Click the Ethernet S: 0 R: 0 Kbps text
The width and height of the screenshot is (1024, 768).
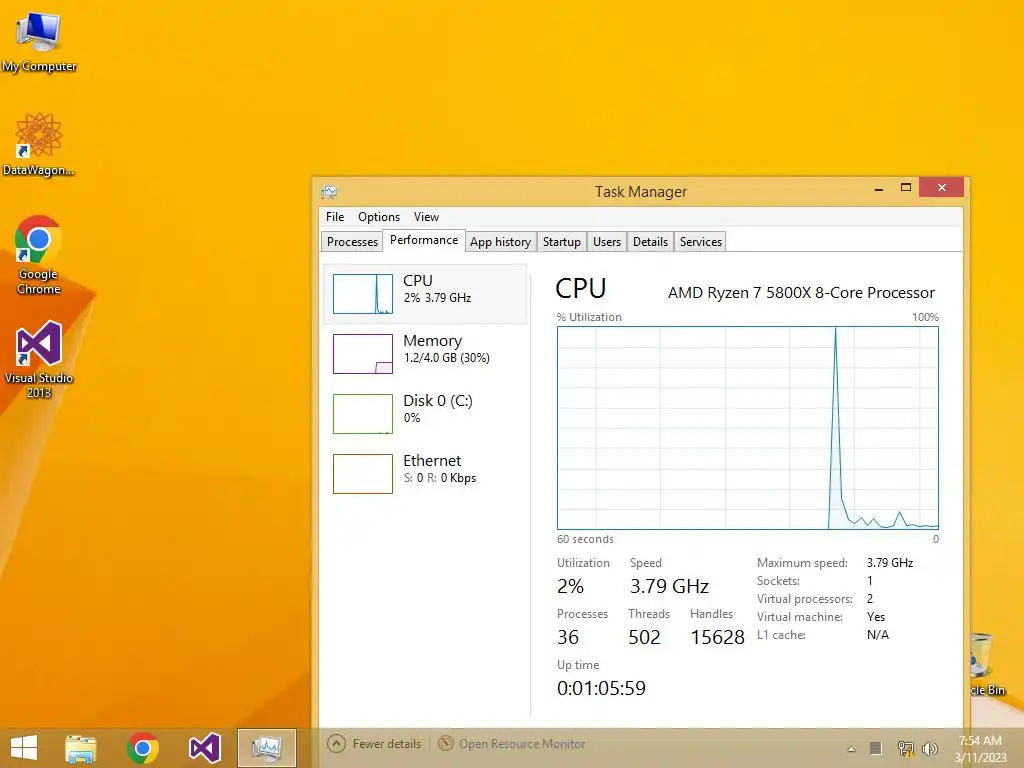click(440, 478)
